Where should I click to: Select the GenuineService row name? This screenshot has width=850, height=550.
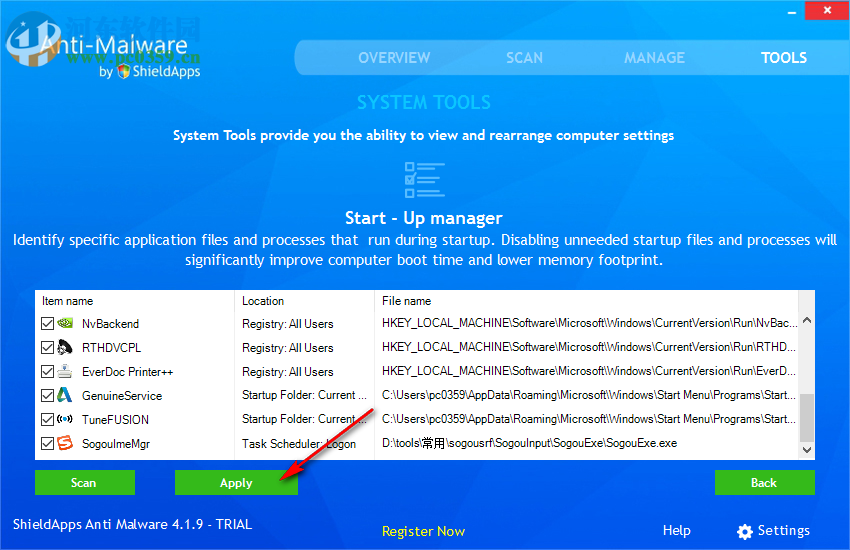(122, 396)
